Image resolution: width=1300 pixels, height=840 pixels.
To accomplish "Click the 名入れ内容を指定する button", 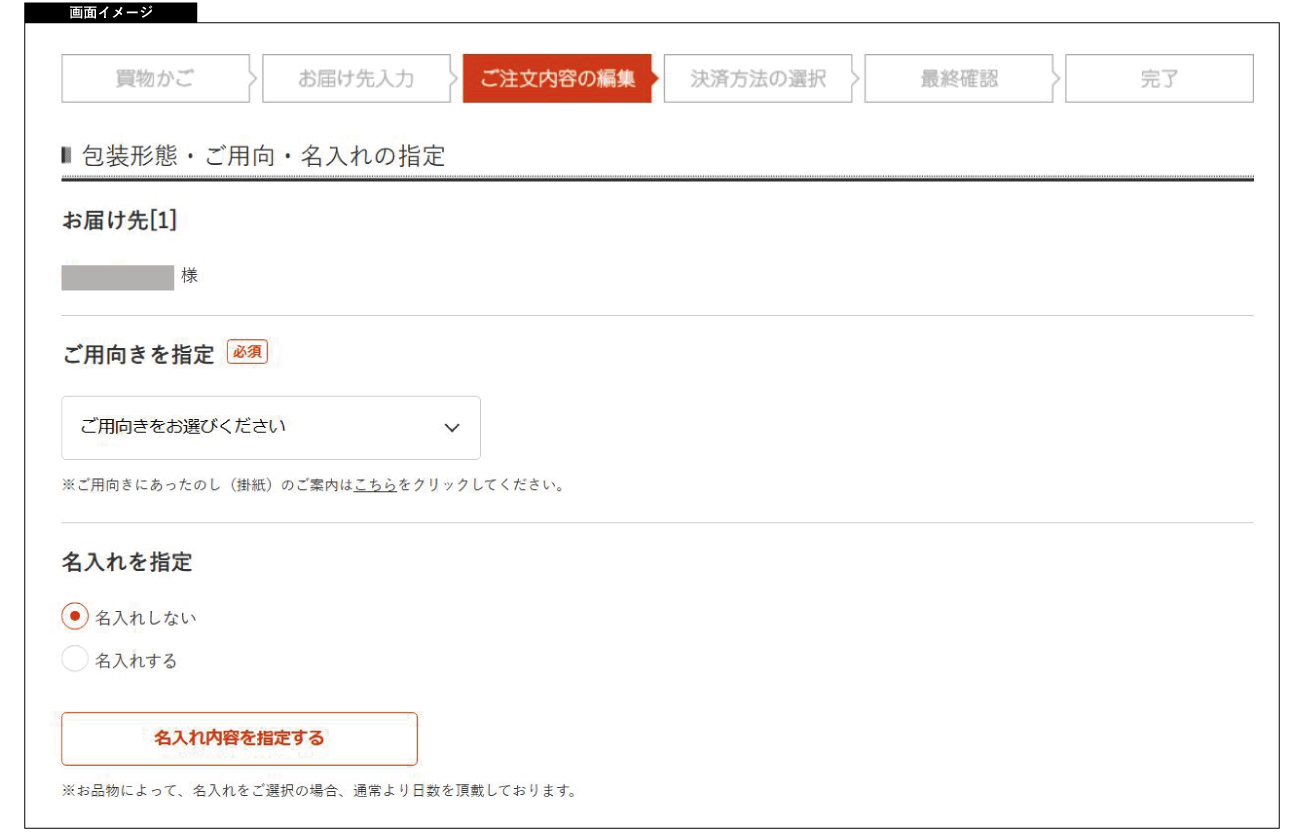I will 239,739.
